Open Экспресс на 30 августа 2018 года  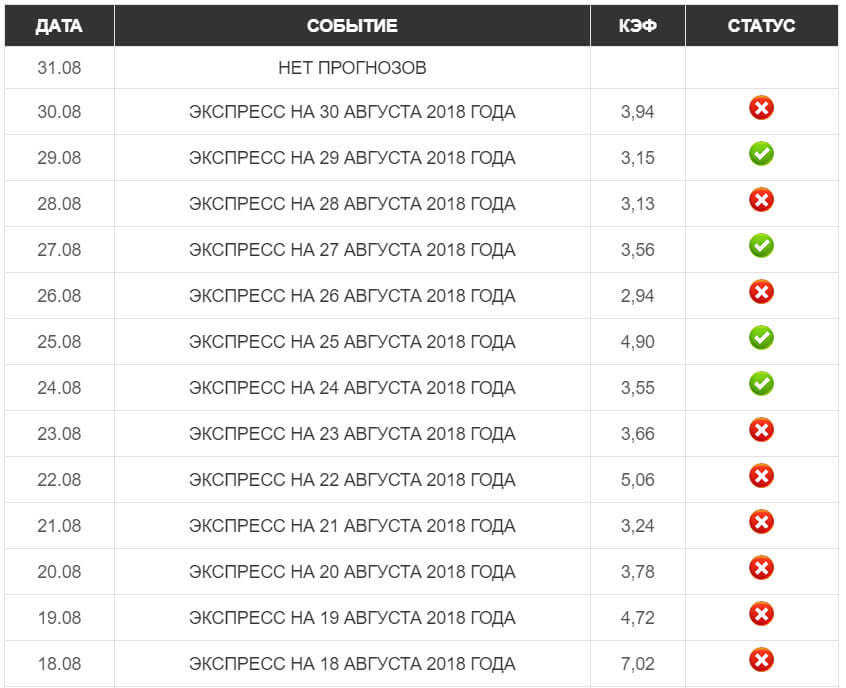click(x=352, y=112)
